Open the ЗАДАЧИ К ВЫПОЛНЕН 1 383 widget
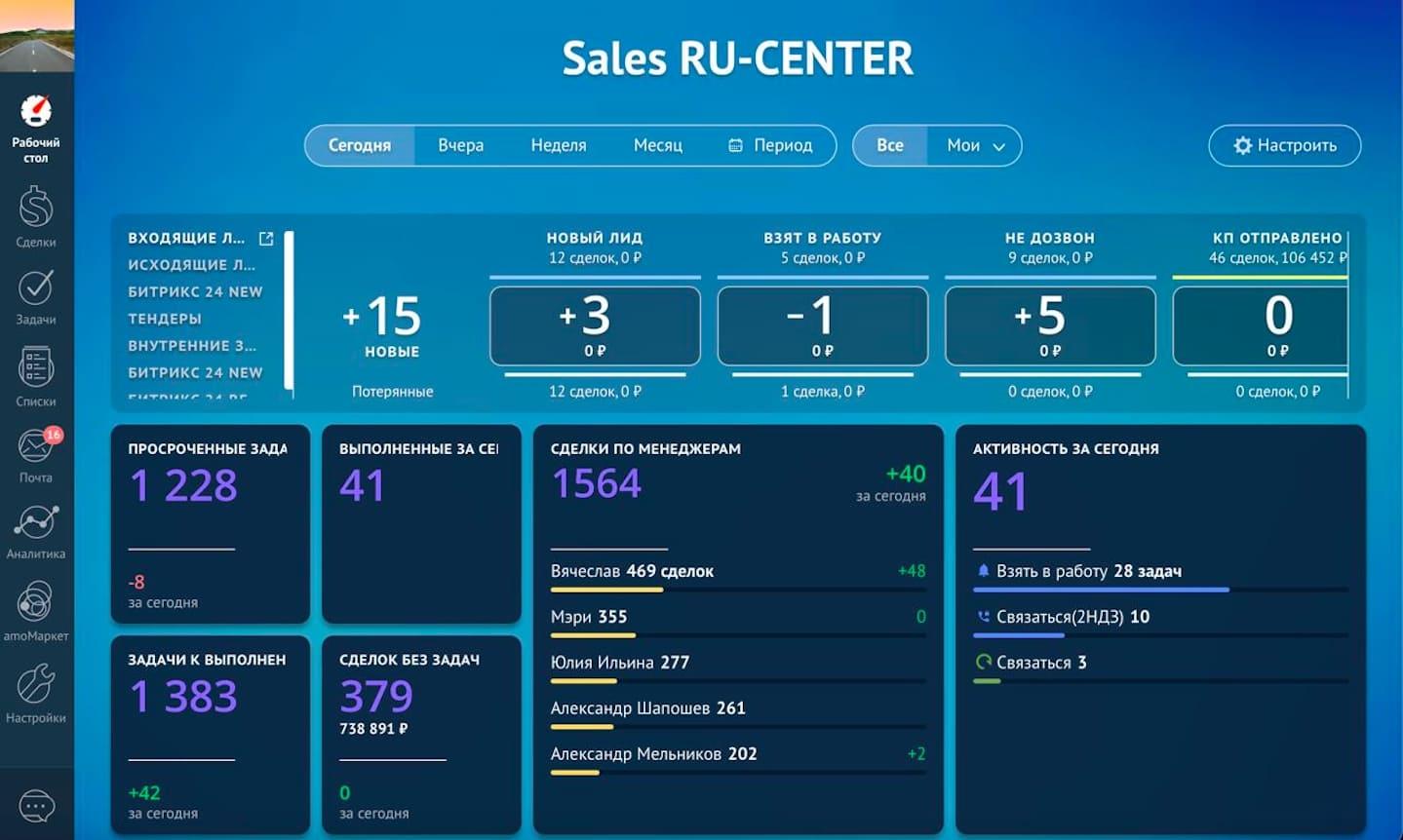The image size is (1403, 840). click(x=211, y=735)
